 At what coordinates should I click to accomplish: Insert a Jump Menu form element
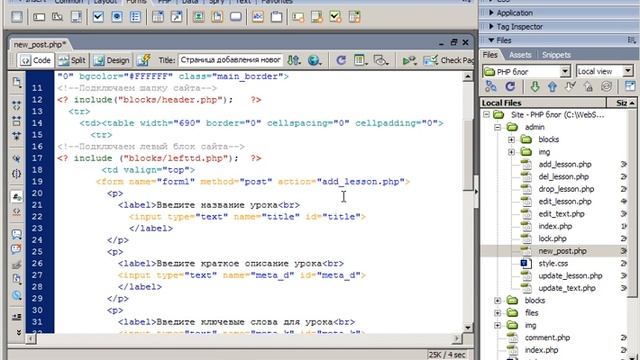(x=177, y=17)
